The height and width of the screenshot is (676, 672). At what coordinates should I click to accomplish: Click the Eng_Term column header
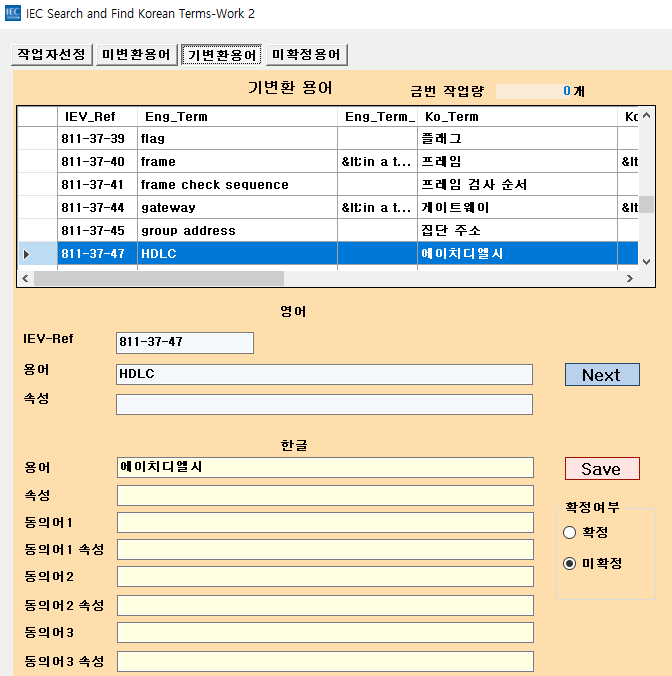pyautogui.click(x=237, y=116)
